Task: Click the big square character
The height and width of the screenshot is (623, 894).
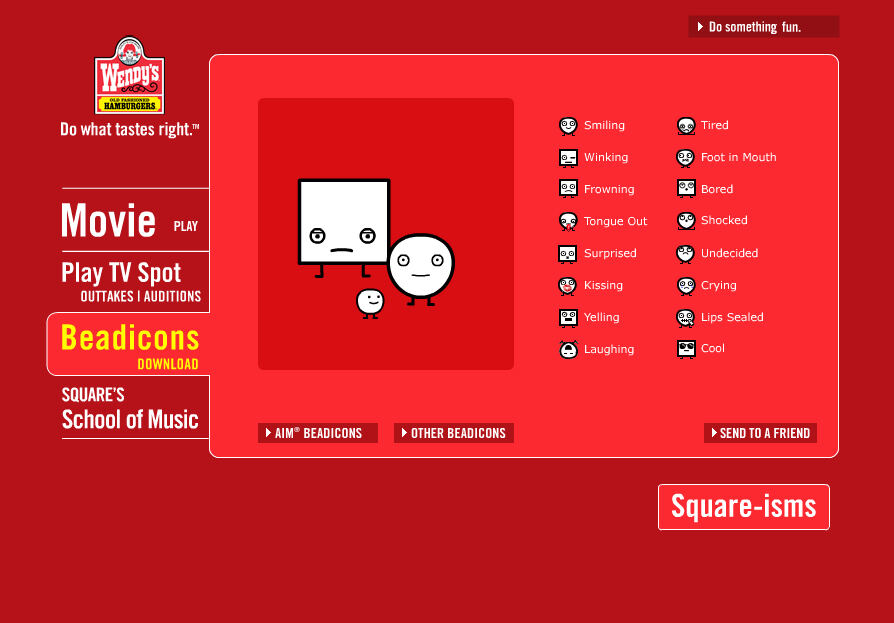Action: coord(344,228)
